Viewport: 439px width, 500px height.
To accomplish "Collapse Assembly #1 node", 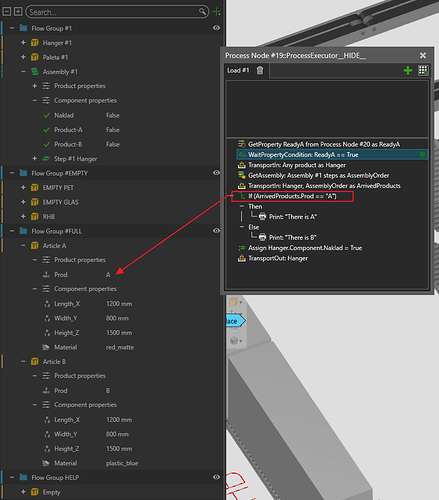I will [x=23, y=71].
